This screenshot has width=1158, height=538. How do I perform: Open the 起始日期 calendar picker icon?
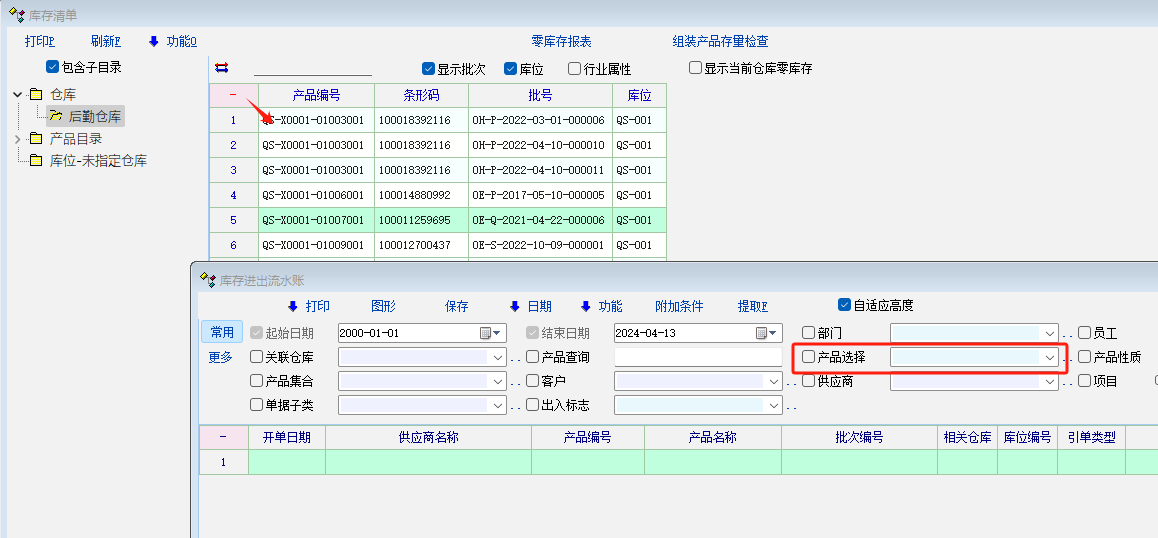pyautogui.click(x=486, y=333)
